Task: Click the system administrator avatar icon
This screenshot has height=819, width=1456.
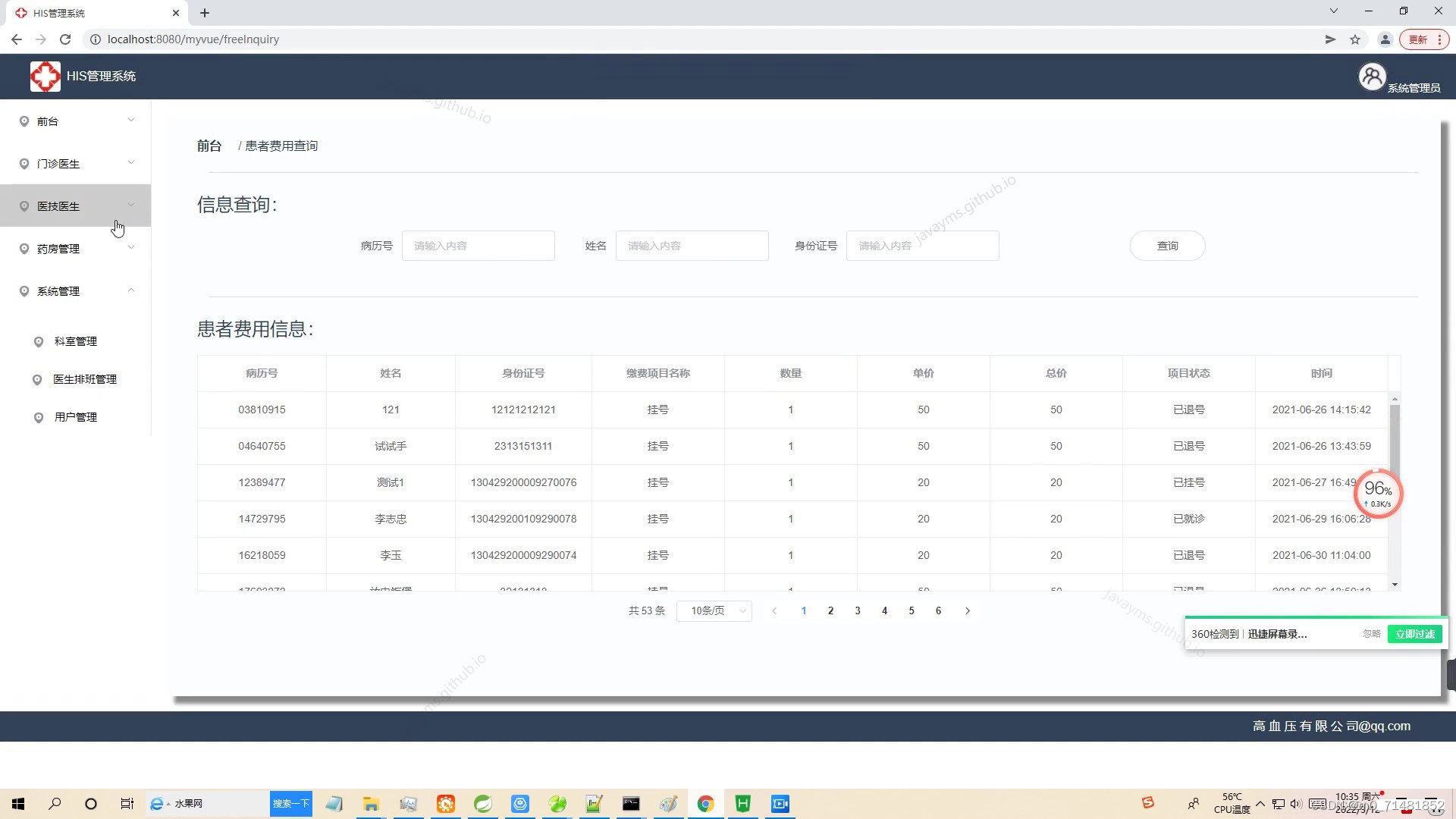Action: point(1371,77)
